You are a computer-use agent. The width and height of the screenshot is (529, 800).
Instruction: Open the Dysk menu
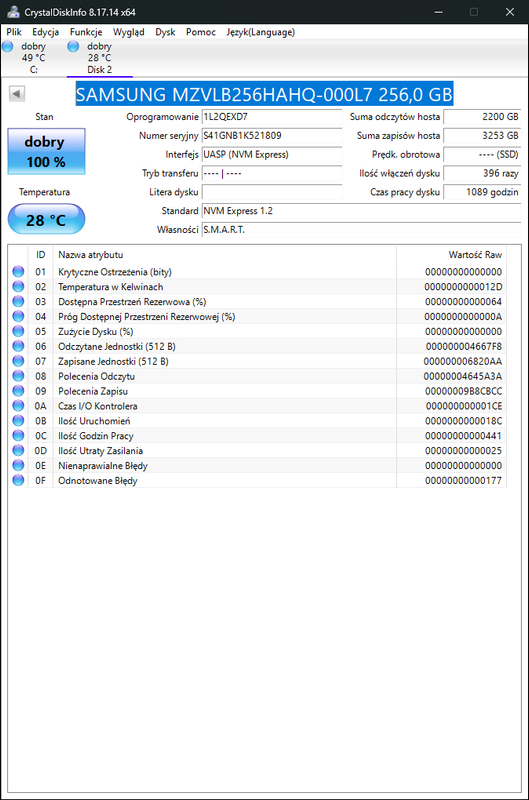165,32
